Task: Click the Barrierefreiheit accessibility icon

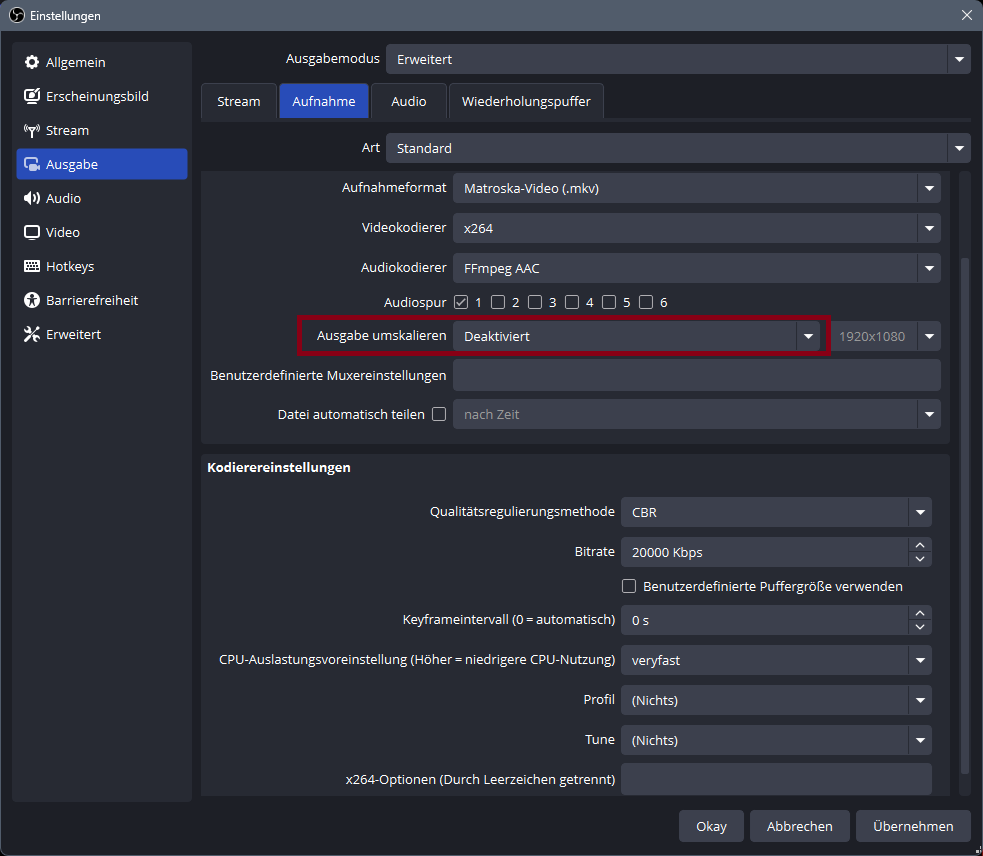Action: (x=31, y=300)
